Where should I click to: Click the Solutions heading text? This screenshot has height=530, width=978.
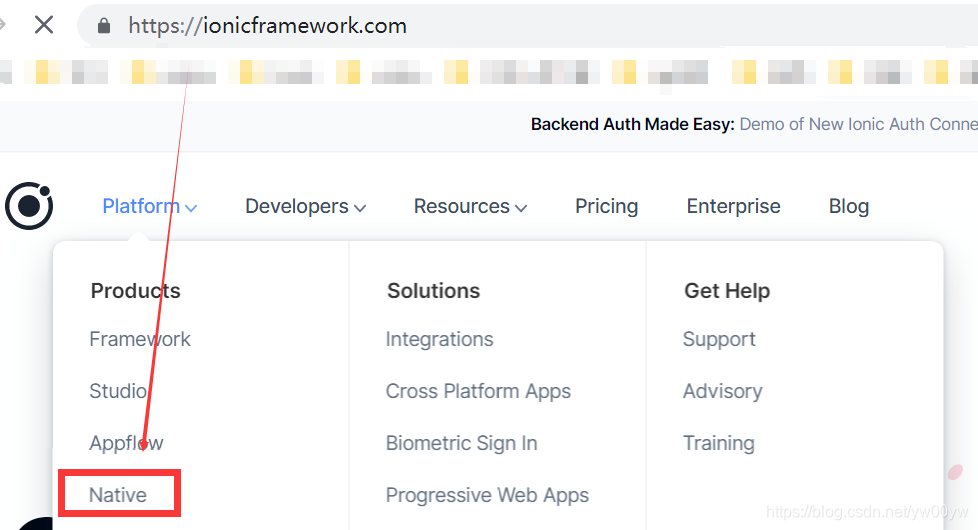click(433, 291)
